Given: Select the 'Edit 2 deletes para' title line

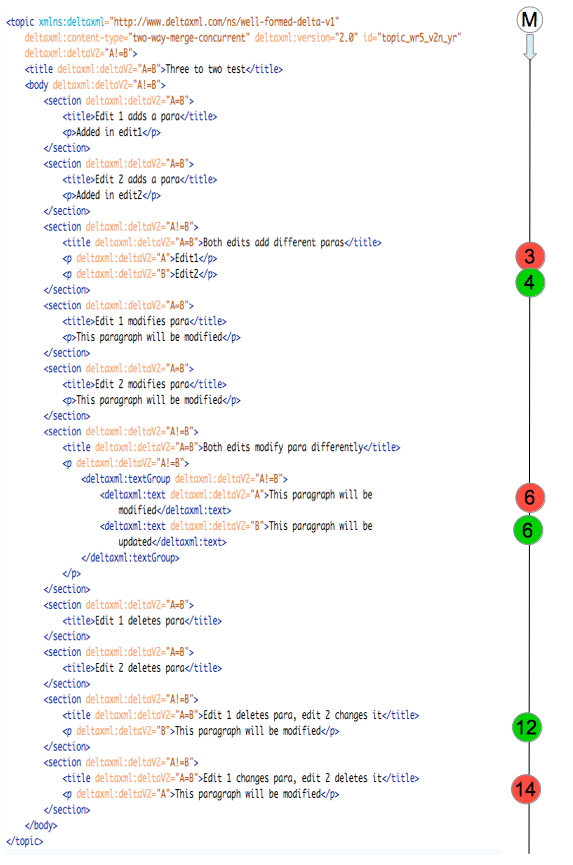Looking at the screenshot, I should point(142,668).
